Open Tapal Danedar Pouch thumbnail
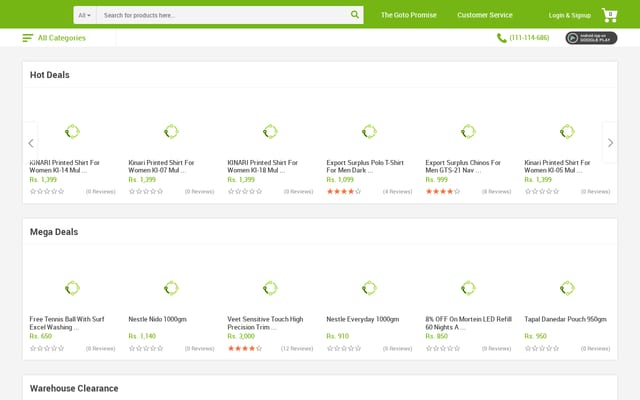 tap(567, 288)
